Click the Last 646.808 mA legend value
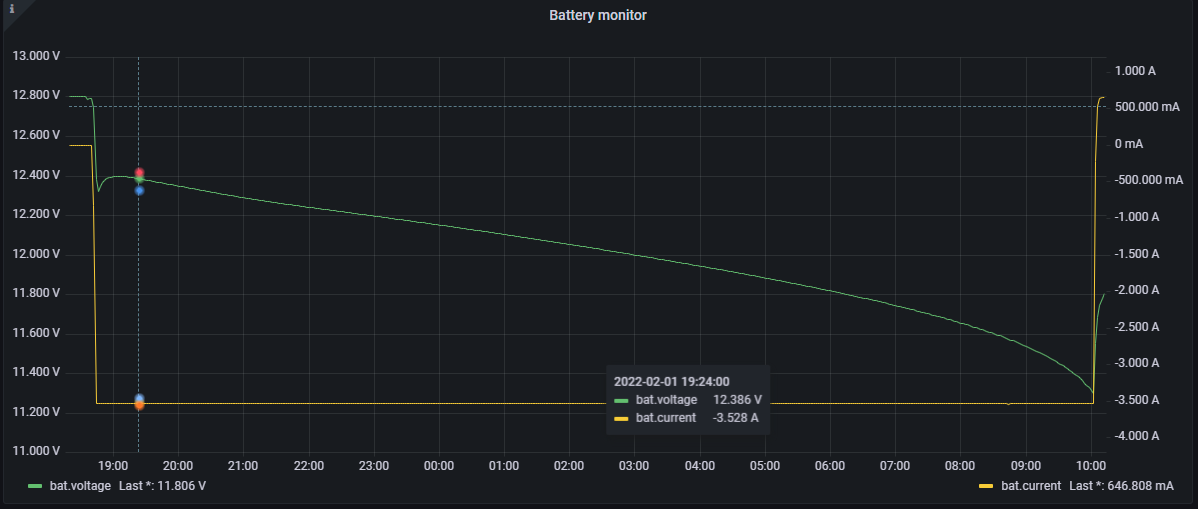 [x=1122, y=486]
